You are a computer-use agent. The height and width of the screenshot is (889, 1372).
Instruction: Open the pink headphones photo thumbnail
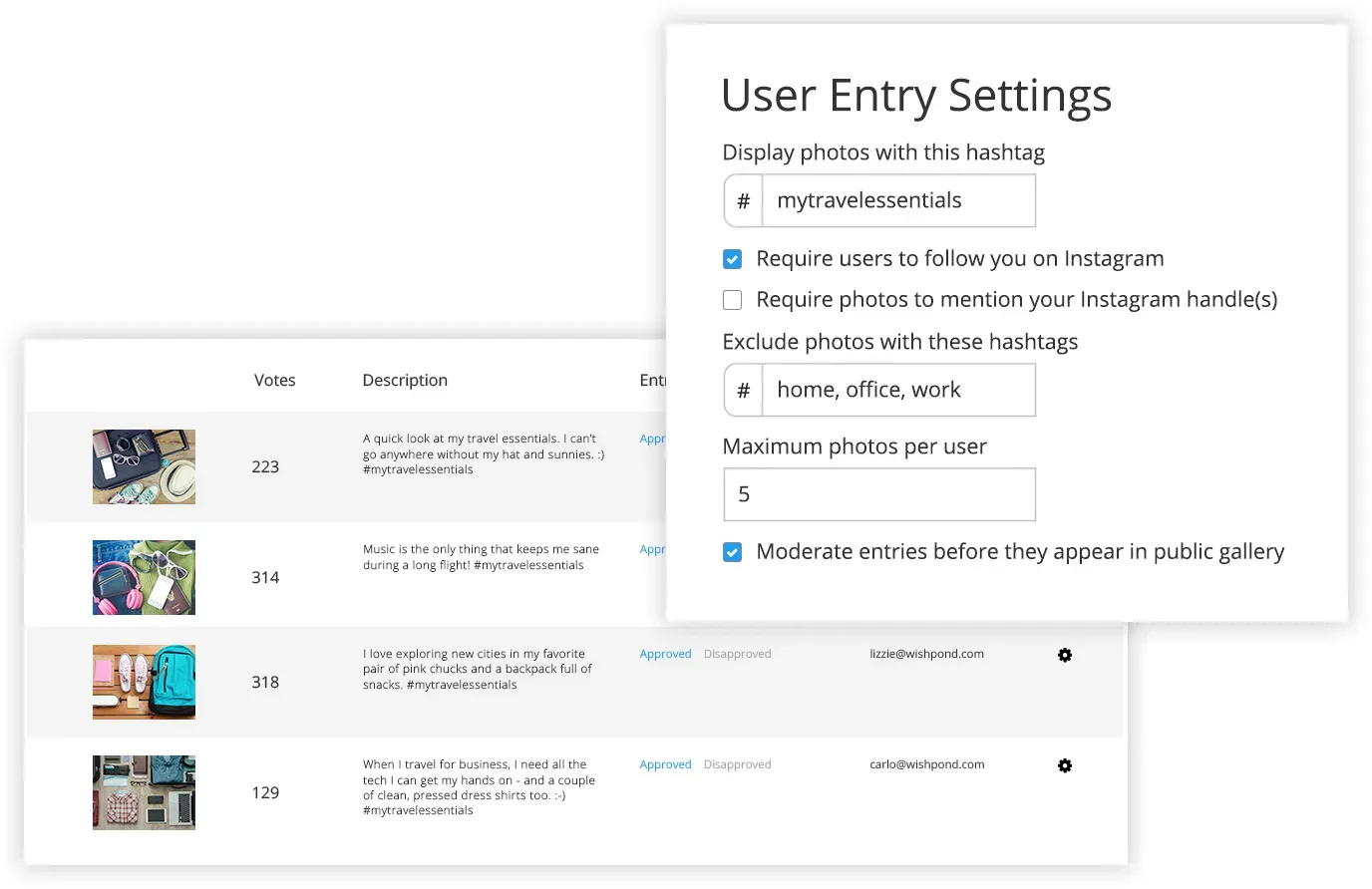click(x=144, y=578)
